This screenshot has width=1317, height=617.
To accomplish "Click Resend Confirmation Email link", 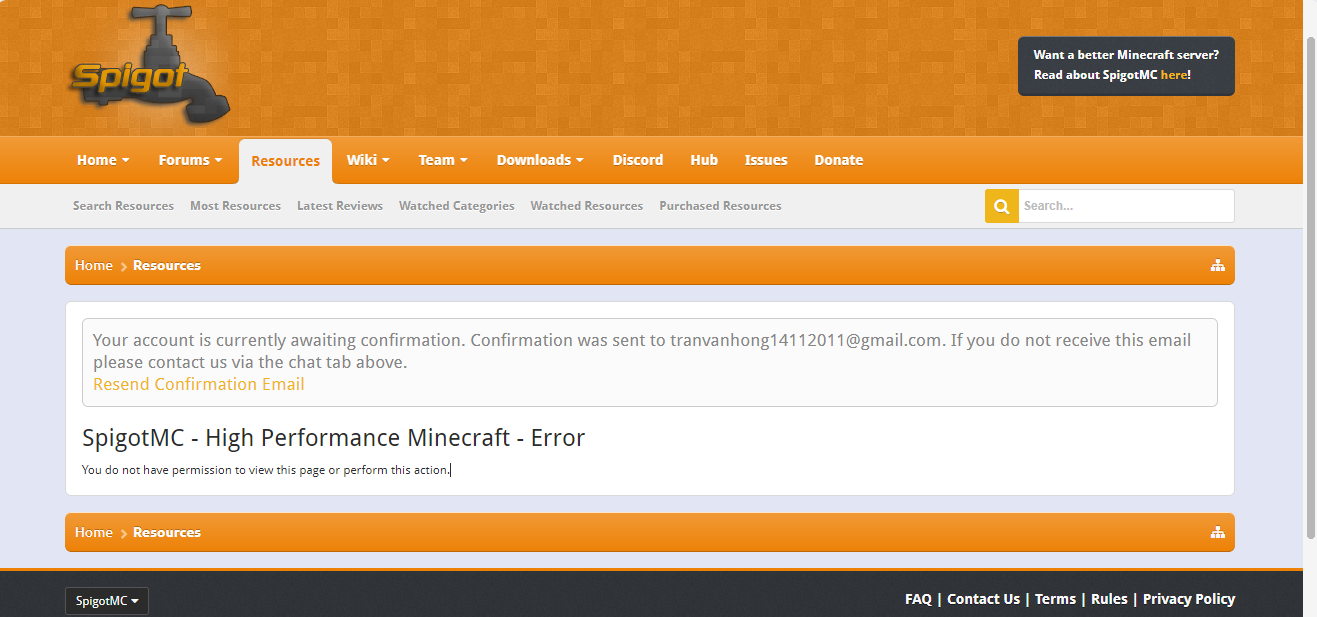I will pyautogui.click(x=199, y=384).
